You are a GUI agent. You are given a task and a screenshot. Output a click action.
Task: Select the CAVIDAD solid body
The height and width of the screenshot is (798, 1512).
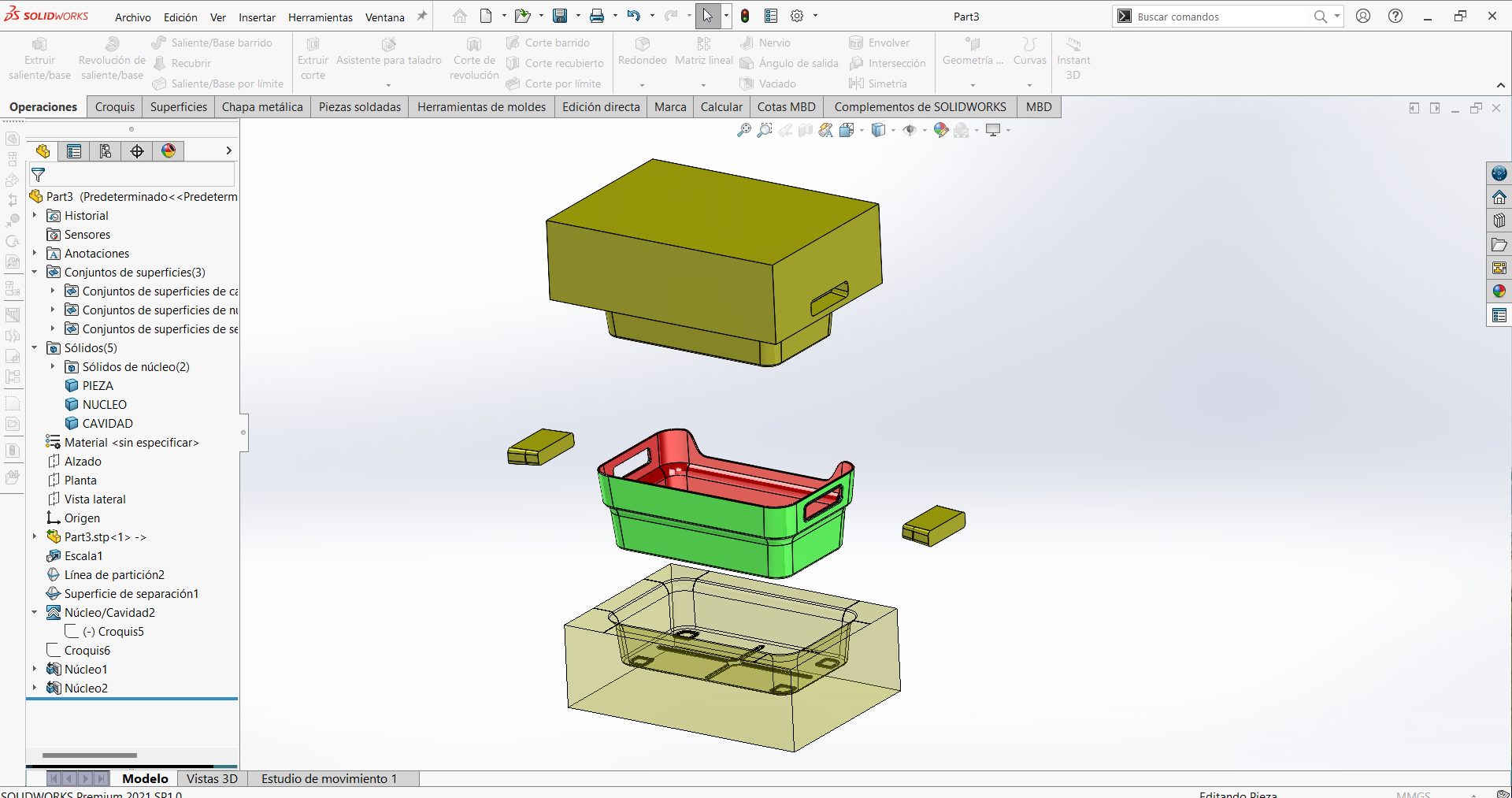tap(107, 424)
